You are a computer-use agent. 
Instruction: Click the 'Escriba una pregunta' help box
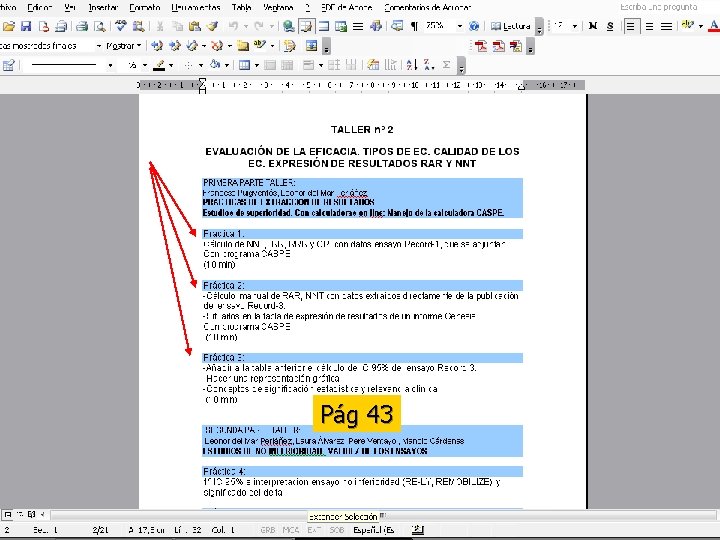coord(658,7)
